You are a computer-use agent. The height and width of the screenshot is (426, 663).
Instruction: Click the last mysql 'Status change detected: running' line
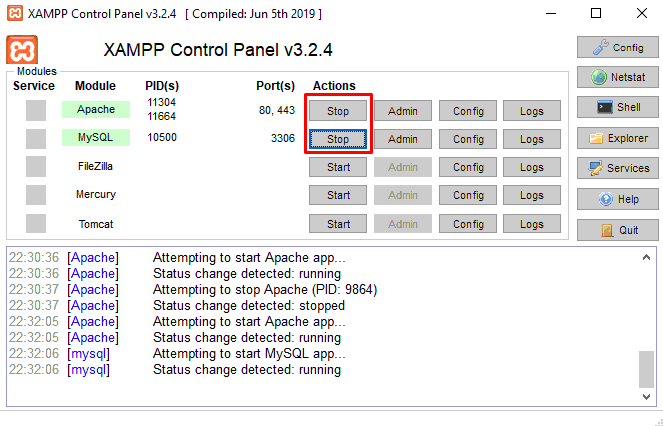click(x=247, y=369)
